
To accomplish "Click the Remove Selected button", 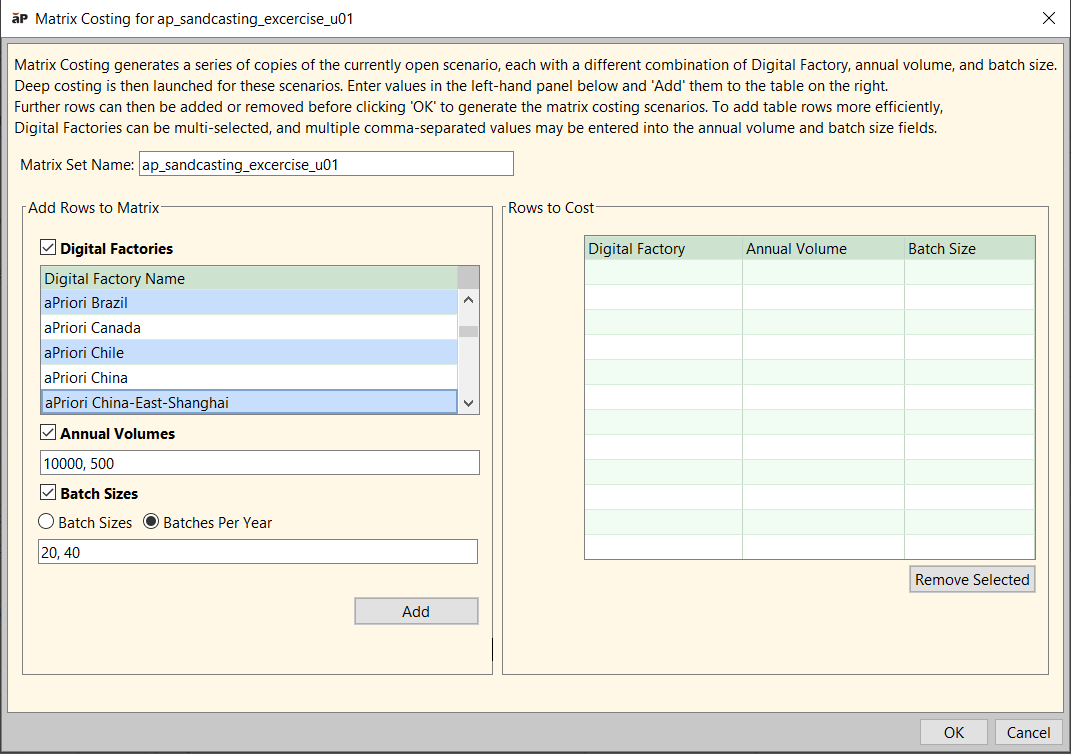I will (972, 580).
